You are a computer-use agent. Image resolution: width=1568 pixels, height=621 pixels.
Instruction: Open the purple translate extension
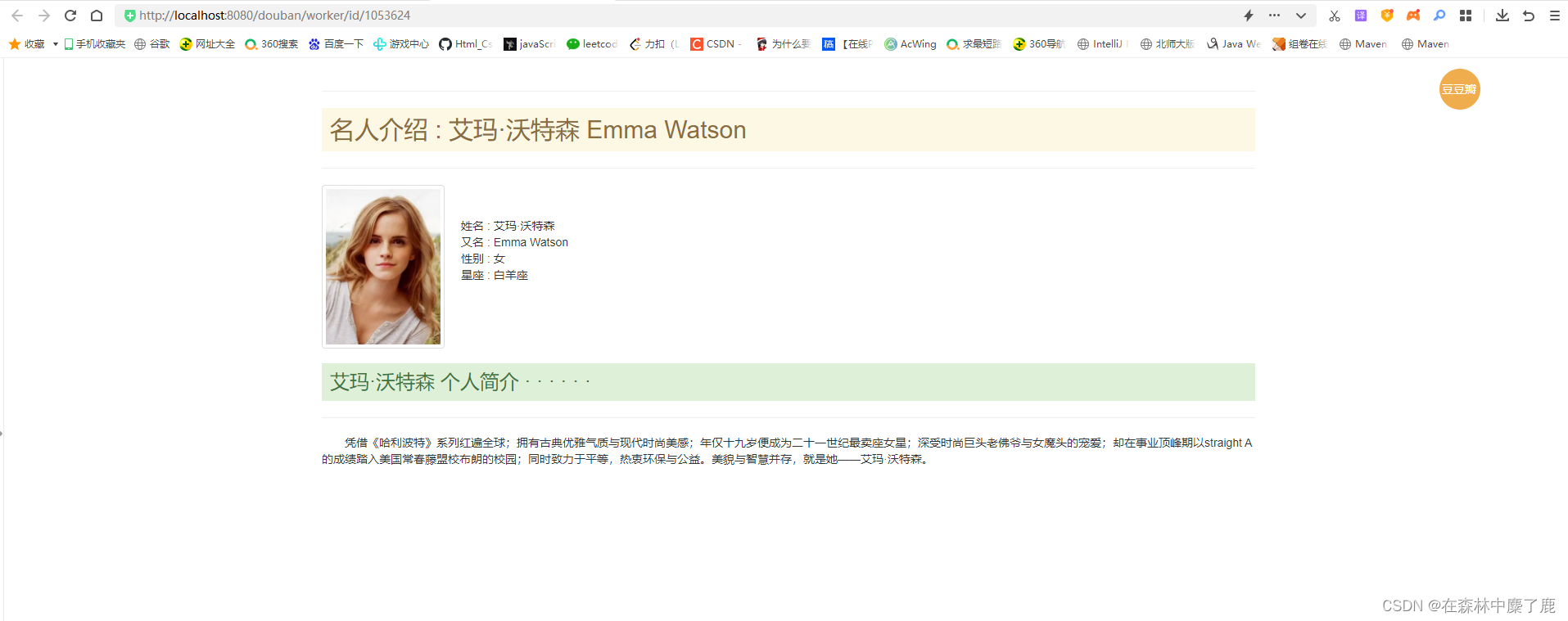tap(1361, 16)
